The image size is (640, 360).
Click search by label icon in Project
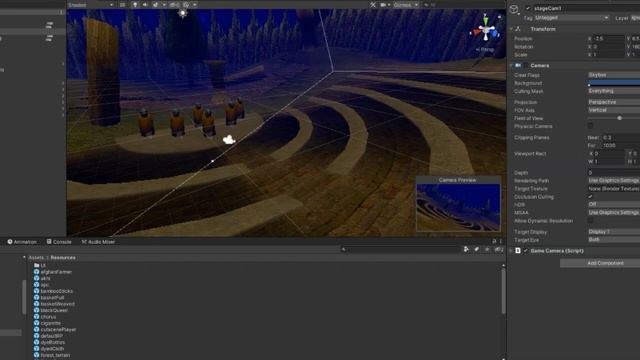[x=476, y=249]
